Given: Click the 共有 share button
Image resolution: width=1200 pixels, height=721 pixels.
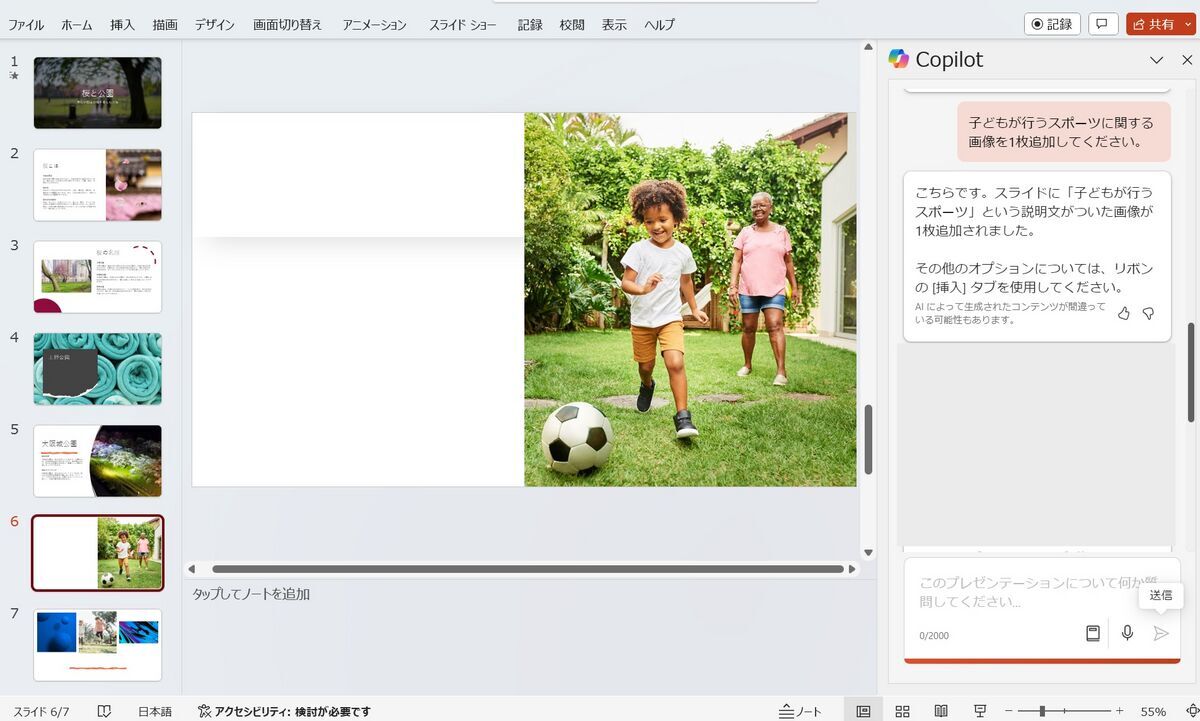Looking at the screenshot, I should click(1153, 24).
